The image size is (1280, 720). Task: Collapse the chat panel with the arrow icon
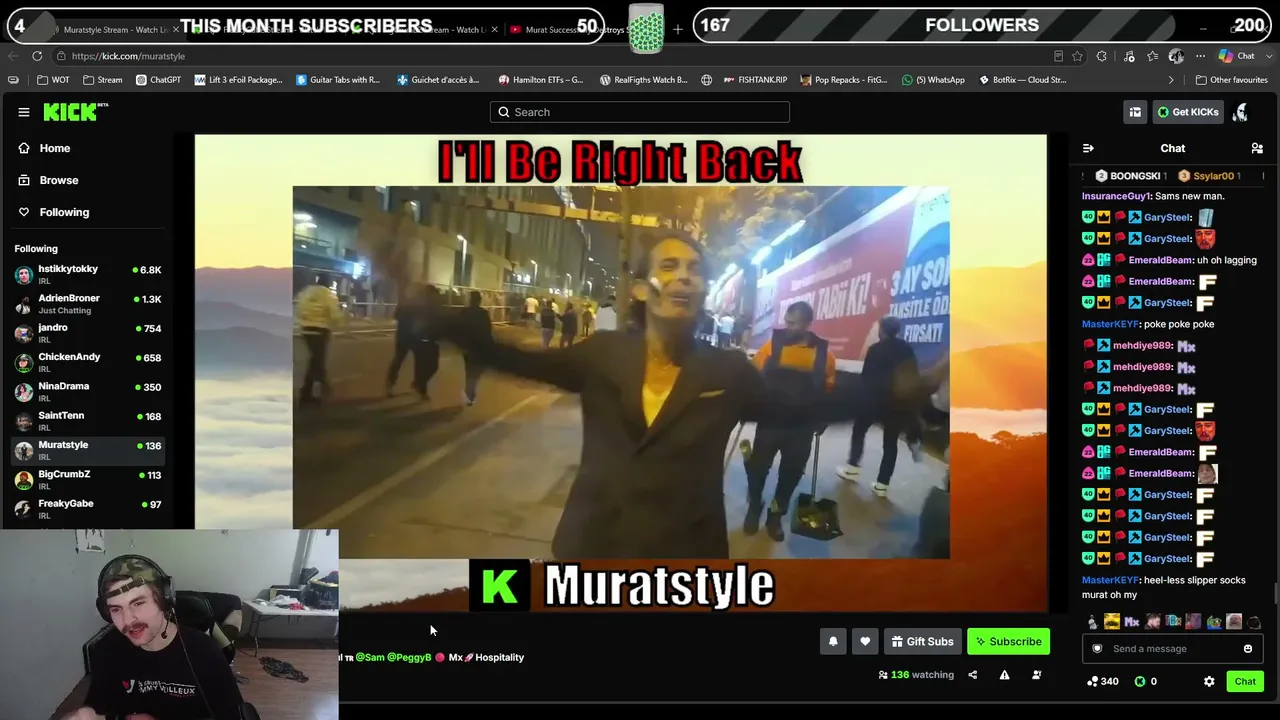click(1088, 148)
